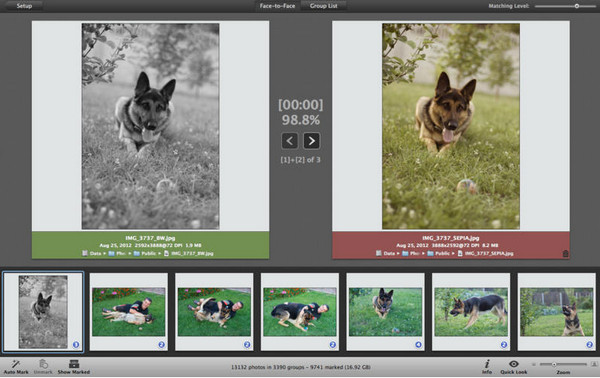Image resolution: width=600 pixels, height=378 pixels.
Task: Toggle mark on IMG_3737_SEPIA.jpg red label
Action: [451, 245]
